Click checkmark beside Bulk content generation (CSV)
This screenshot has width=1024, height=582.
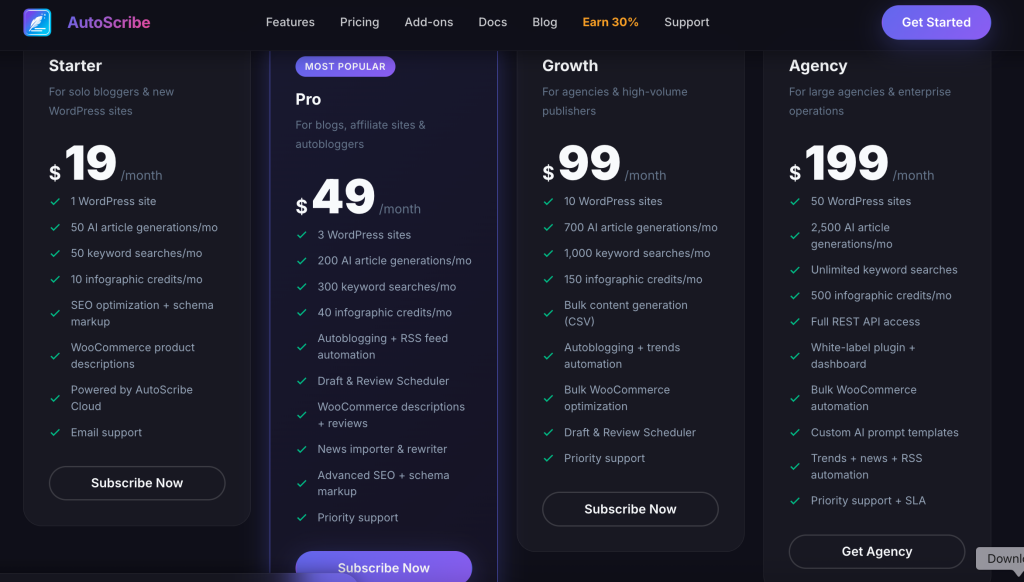pyautogui.click(x=549, y=314)
